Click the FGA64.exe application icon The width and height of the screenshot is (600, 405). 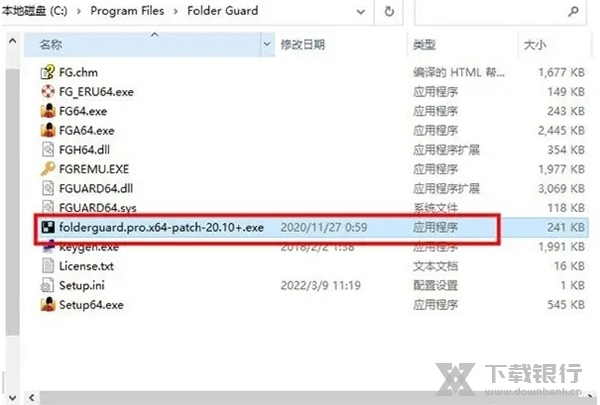tap(48, 130)
